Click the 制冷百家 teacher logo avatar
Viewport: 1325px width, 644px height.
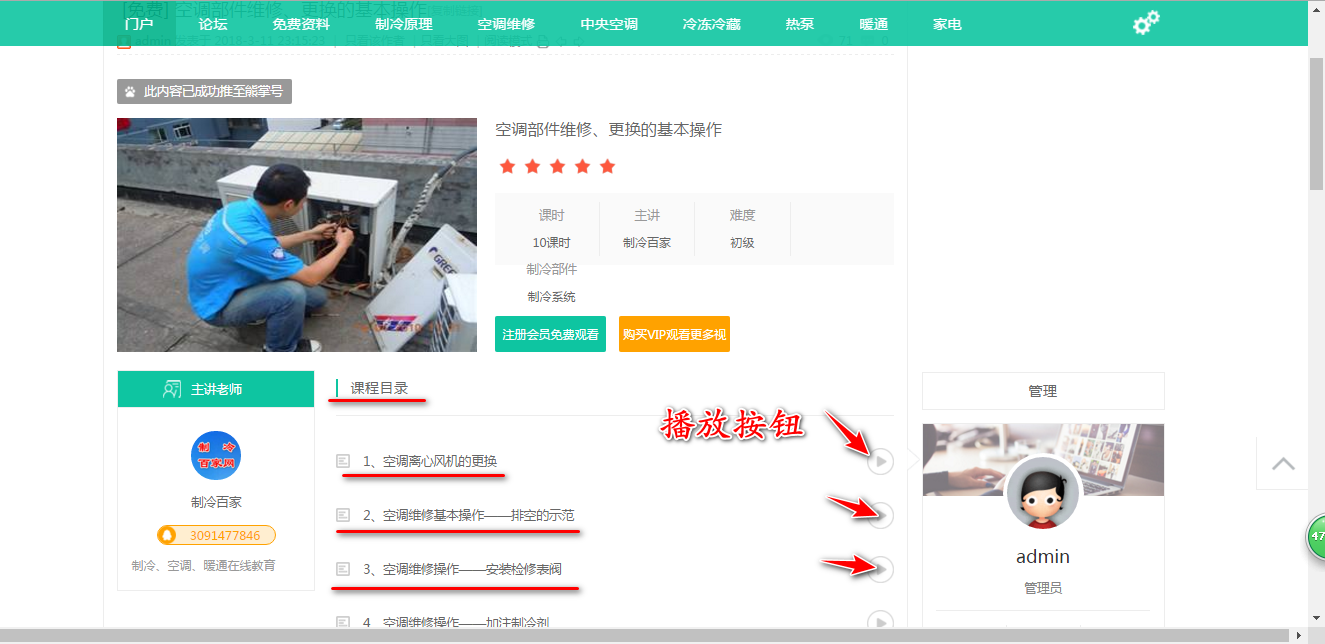216,455
